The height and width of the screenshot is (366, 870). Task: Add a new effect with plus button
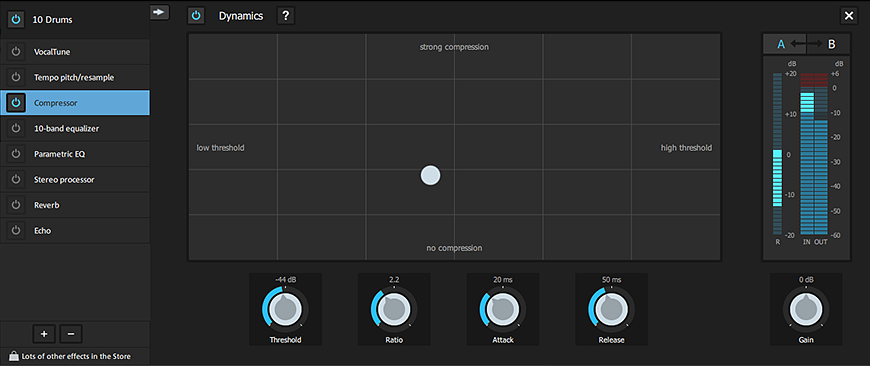point(44,334)
